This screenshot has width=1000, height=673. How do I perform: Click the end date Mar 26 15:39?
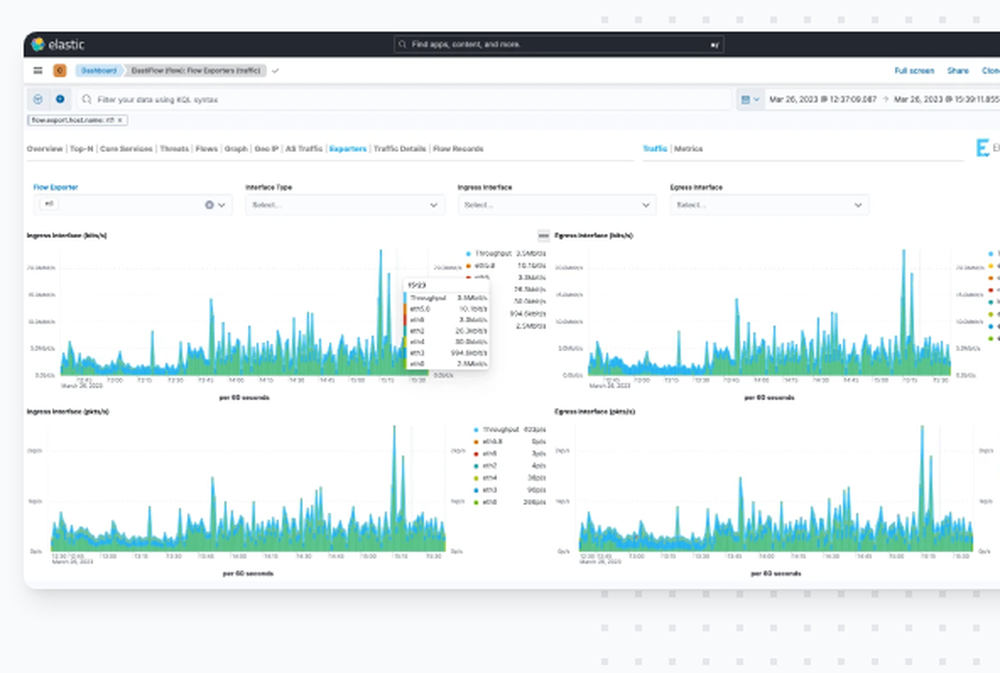(946, 100)
